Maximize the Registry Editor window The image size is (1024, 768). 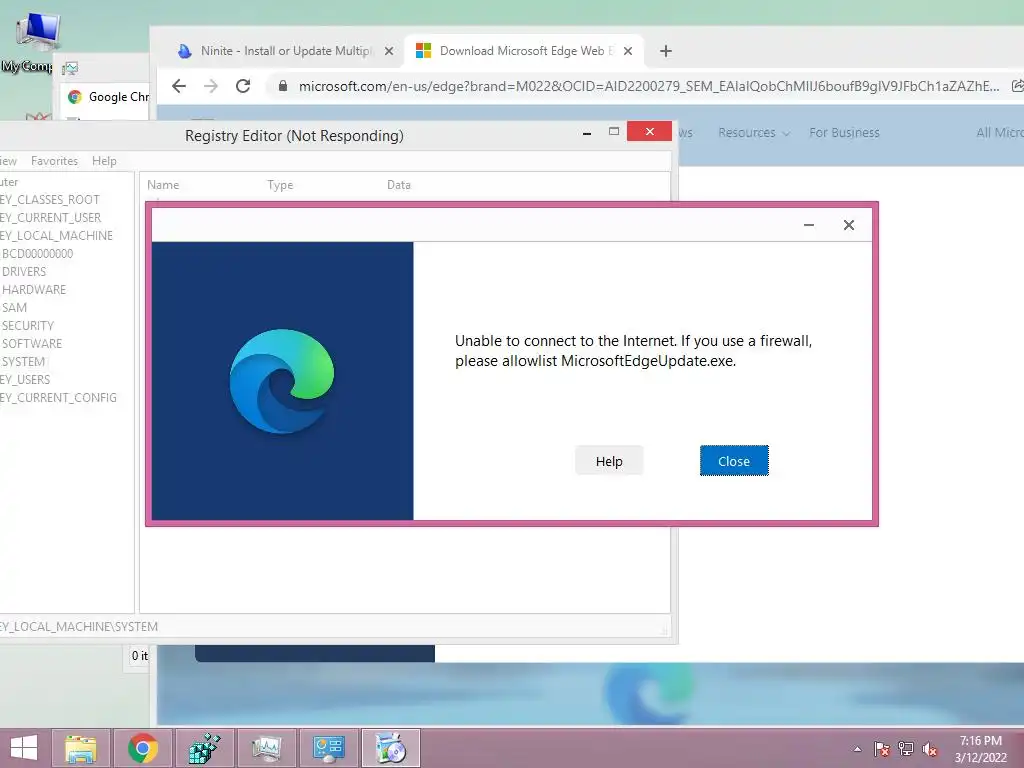tap(613, 132)
